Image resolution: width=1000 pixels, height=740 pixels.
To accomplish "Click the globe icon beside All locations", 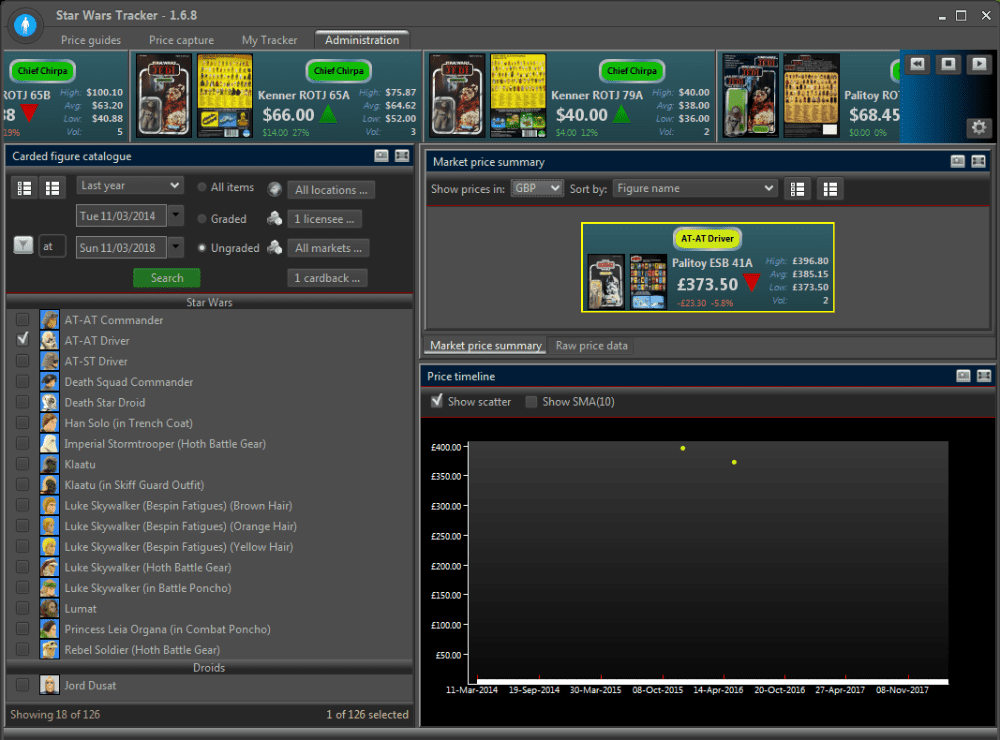I will coord(275,189).
